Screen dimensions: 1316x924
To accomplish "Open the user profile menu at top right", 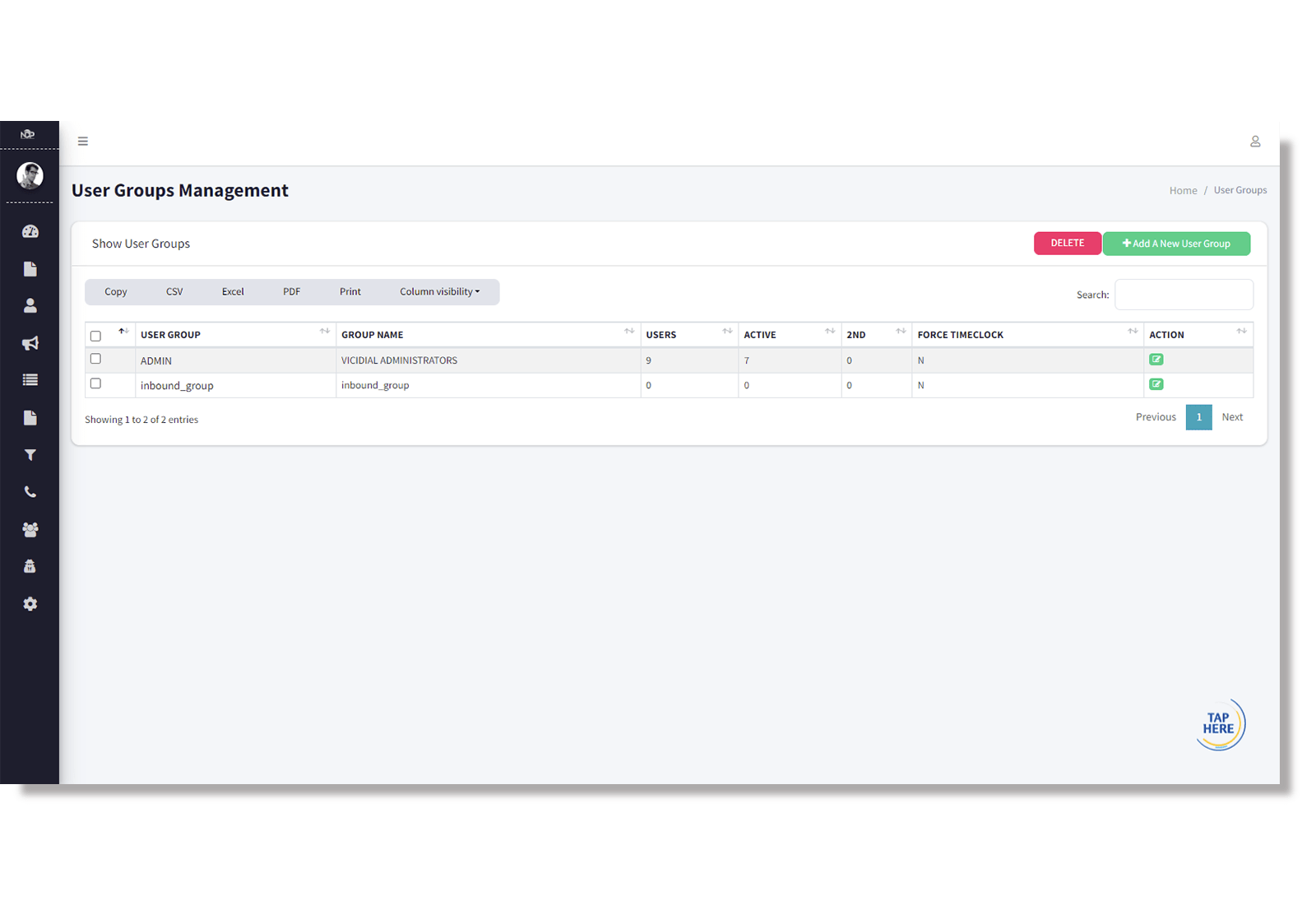I will click(x=1255, y=142).
